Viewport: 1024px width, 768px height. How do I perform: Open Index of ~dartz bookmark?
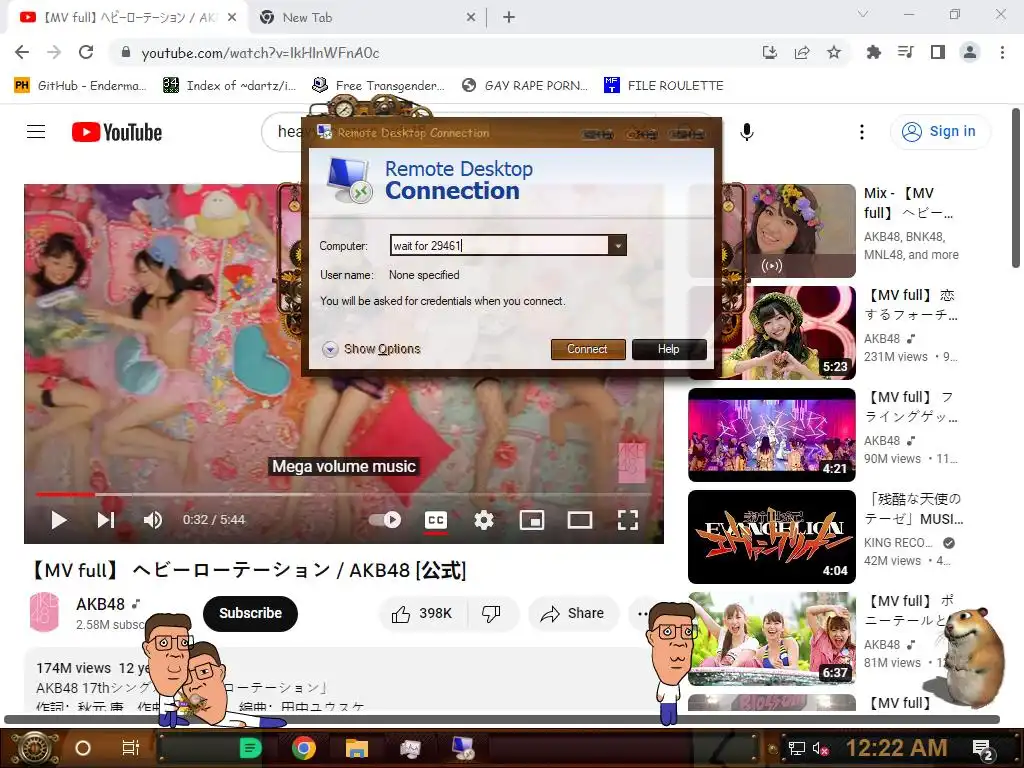coord(231,86)
